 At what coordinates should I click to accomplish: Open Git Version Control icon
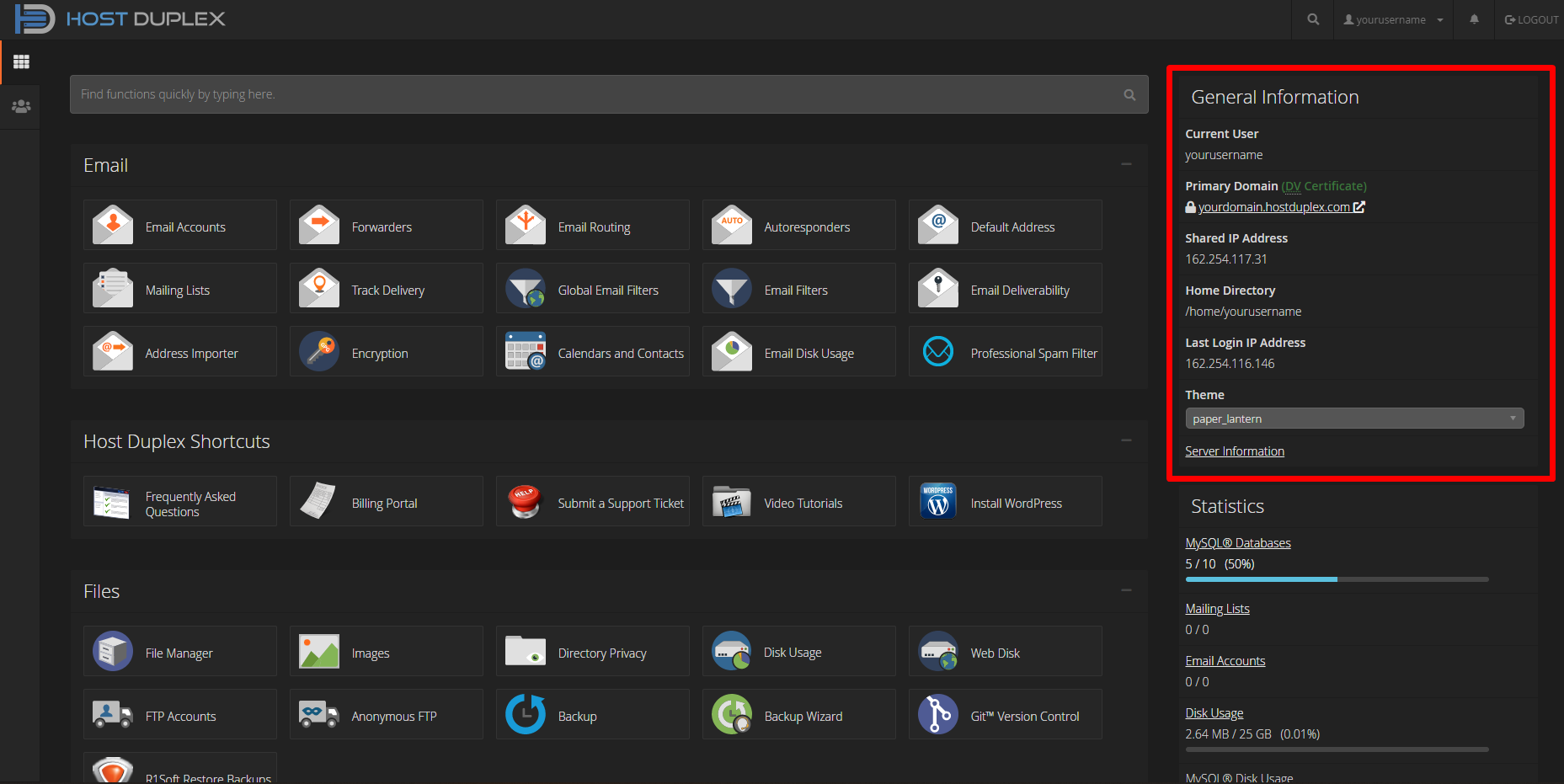click(x=938, y=714)
